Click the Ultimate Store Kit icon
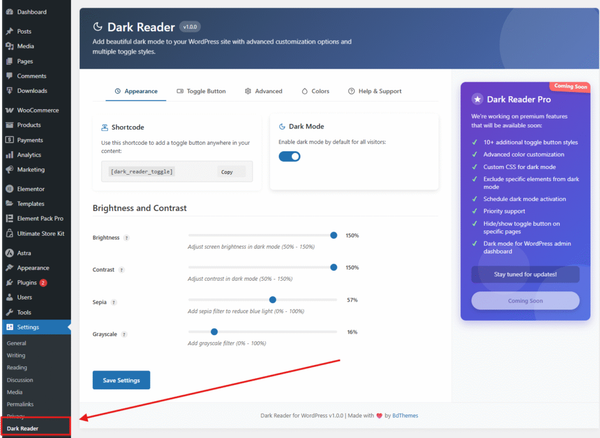Image resolution: width=600 pixels, height=438 pixels. pyautogui.click(x=10, y=233)
